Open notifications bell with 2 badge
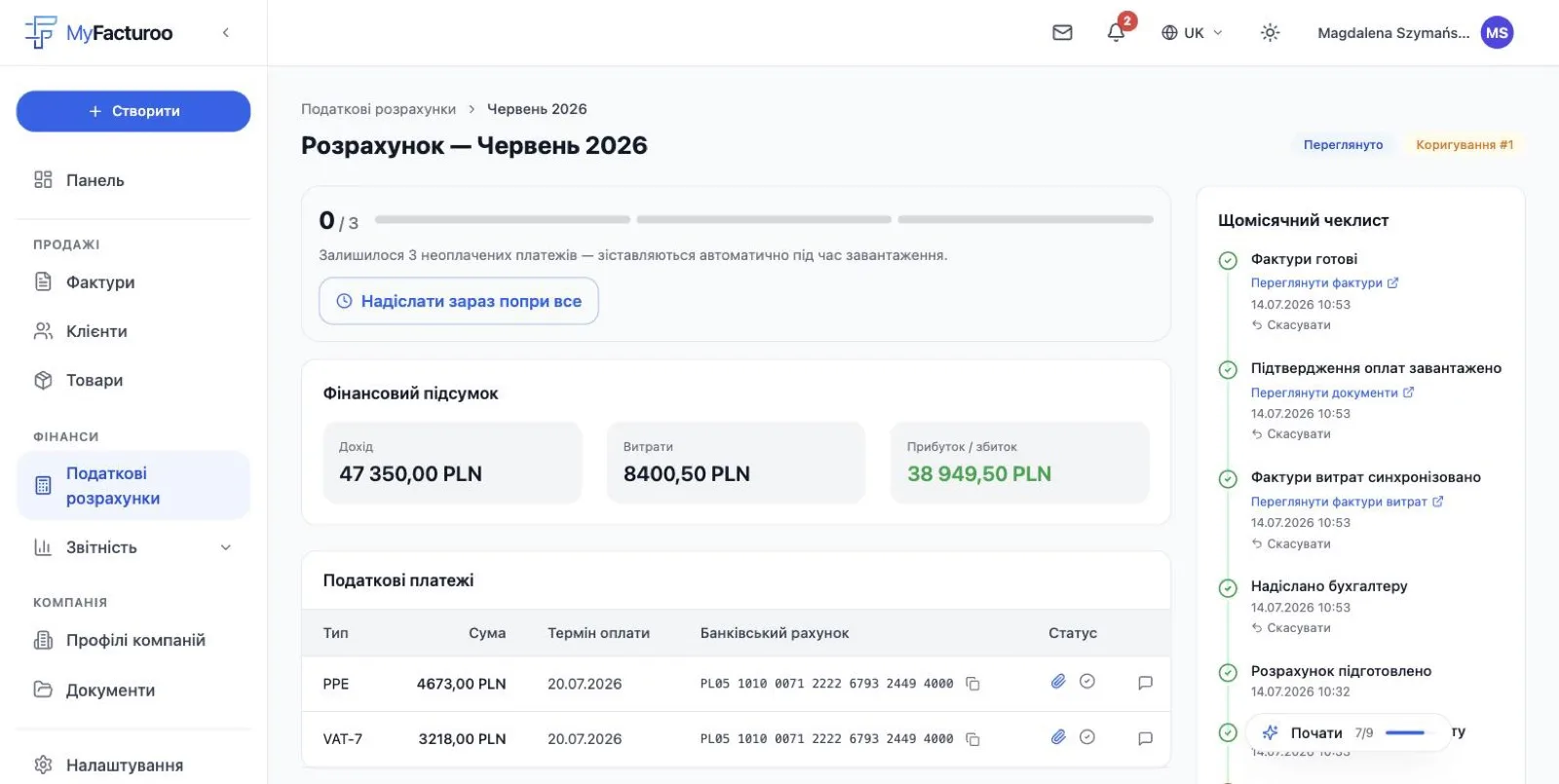The height and width of the screenshot is (784, 1559). [1117, 32]
